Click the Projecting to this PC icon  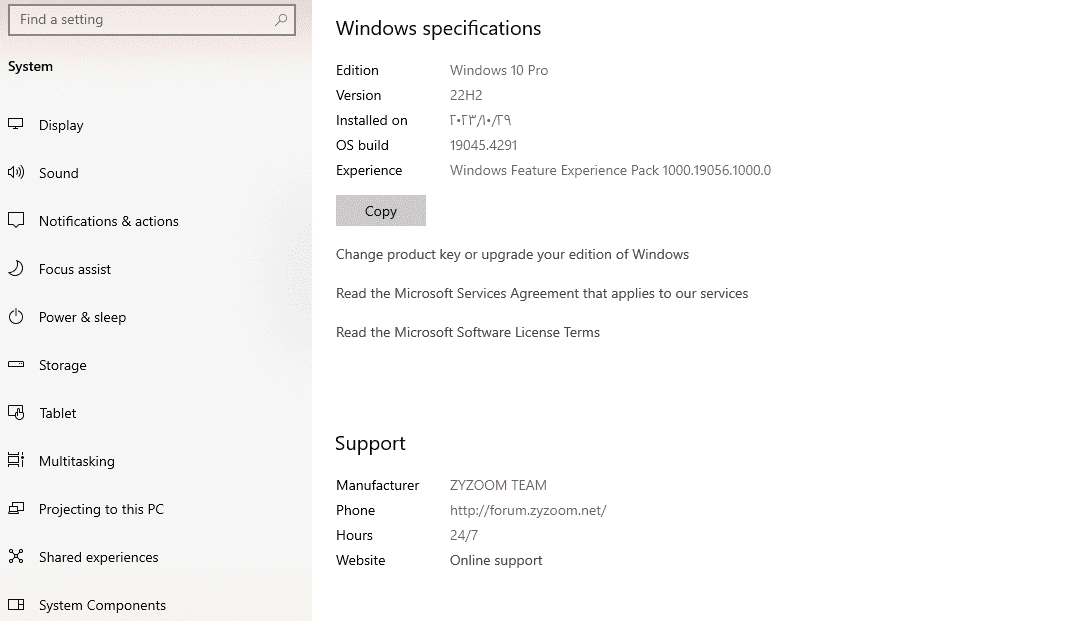(16, 509)
